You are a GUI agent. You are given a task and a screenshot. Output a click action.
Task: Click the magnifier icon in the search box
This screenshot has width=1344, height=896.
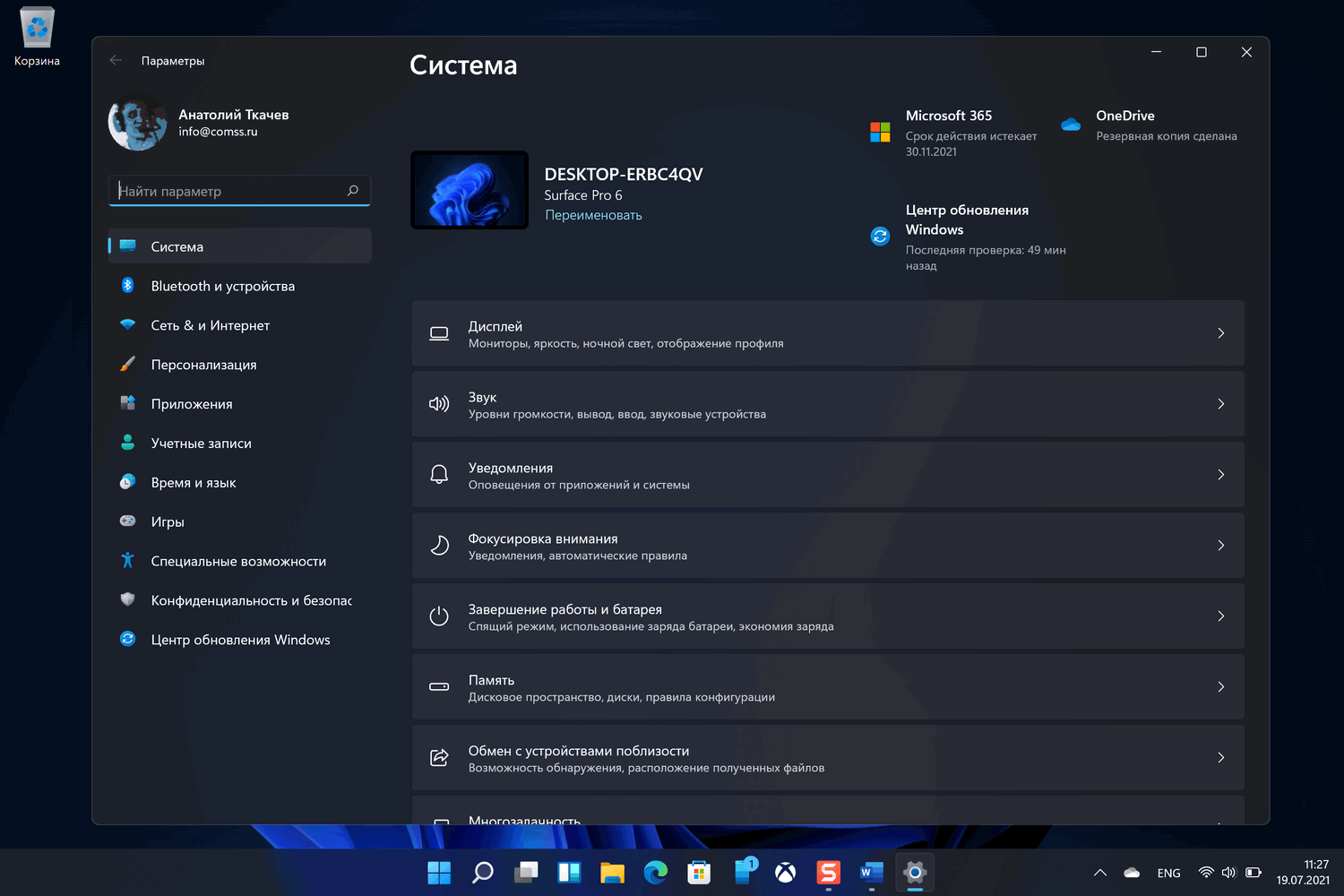(x=353, y=191)
